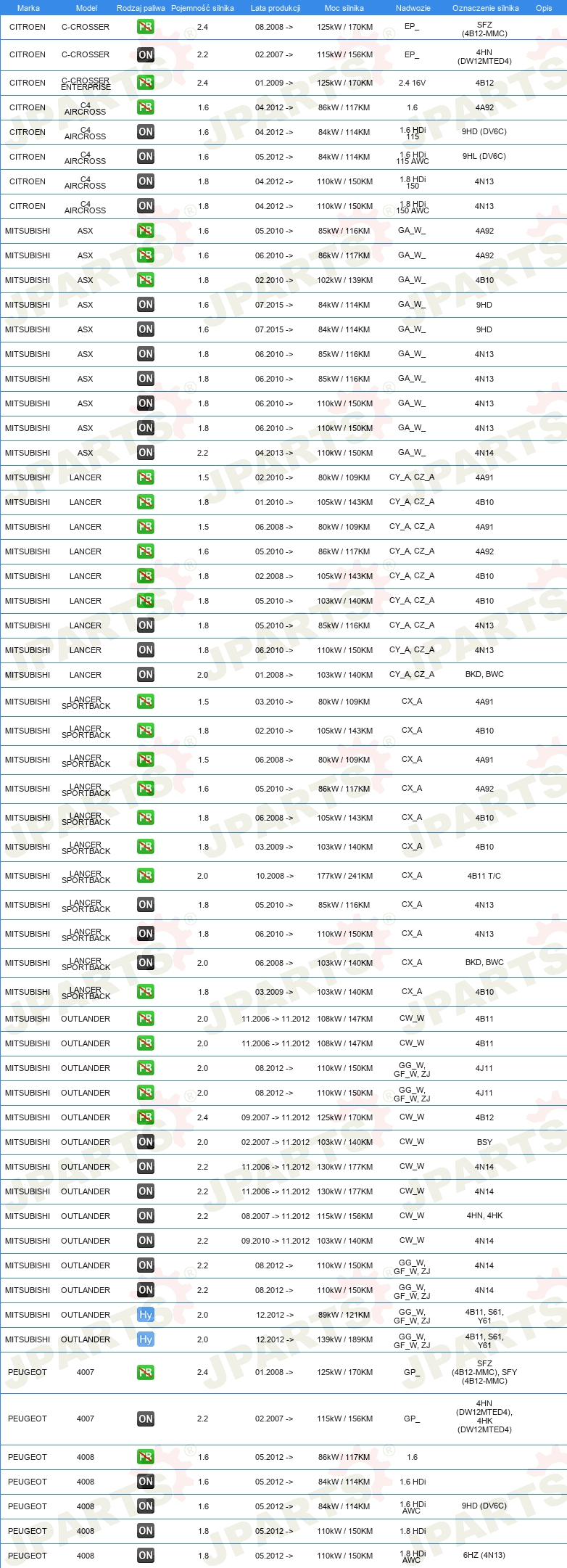This screenshot has height=1568, width=567.
Task: Click diesel icon for Outlander 2.0 BSY row
Action: [146, 1142]
